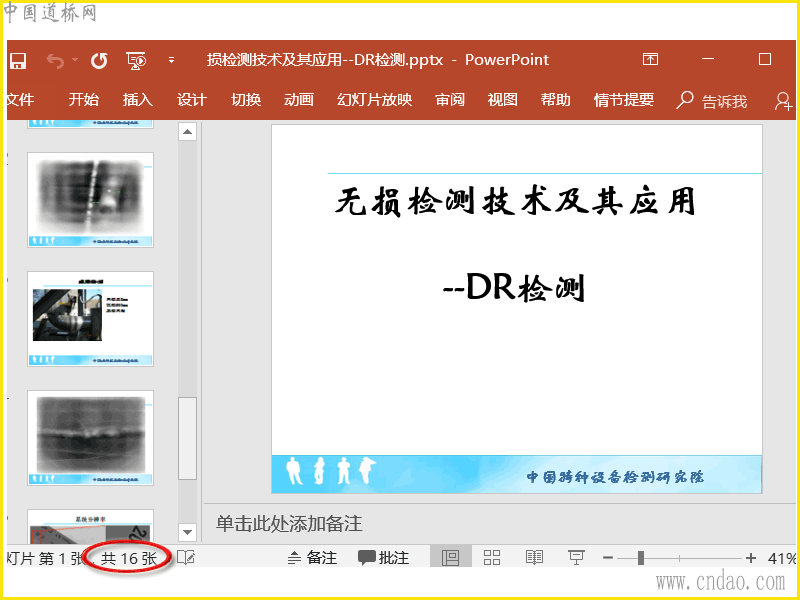Select the blurry weld X-ray slide thumbnail
800x600 pixels.
90,200
